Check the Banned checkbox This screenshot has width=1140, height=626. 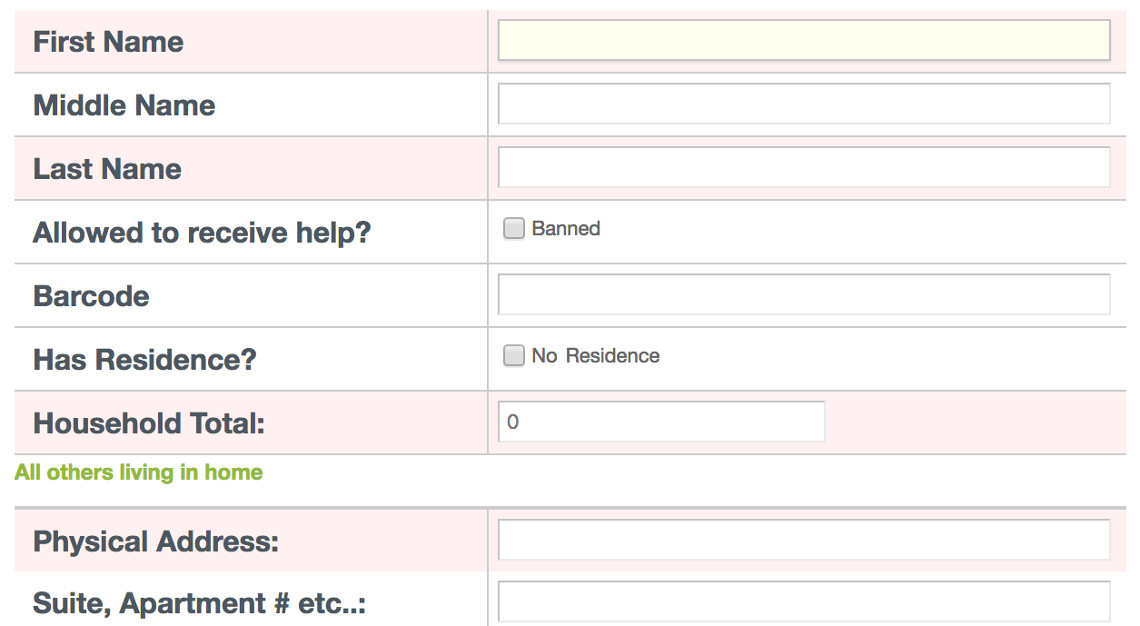click(513, 228)
